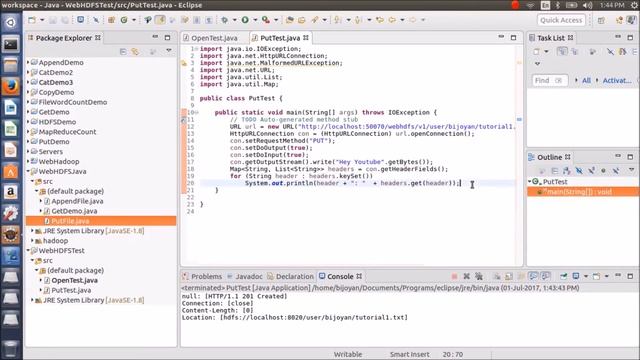Toggle Show Console on standard output change

533,276
